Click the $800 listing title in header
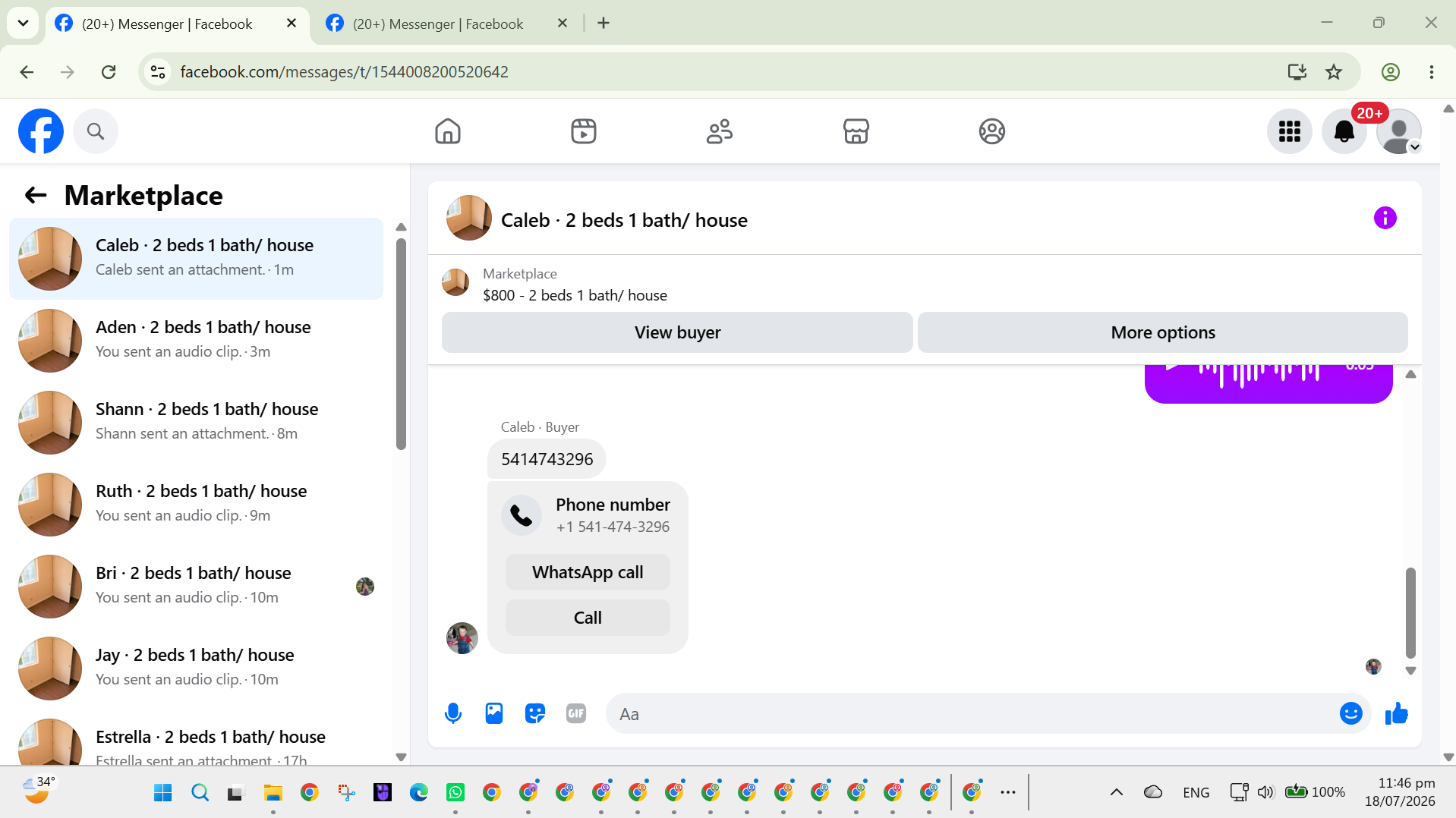 [x=575, y=295]
